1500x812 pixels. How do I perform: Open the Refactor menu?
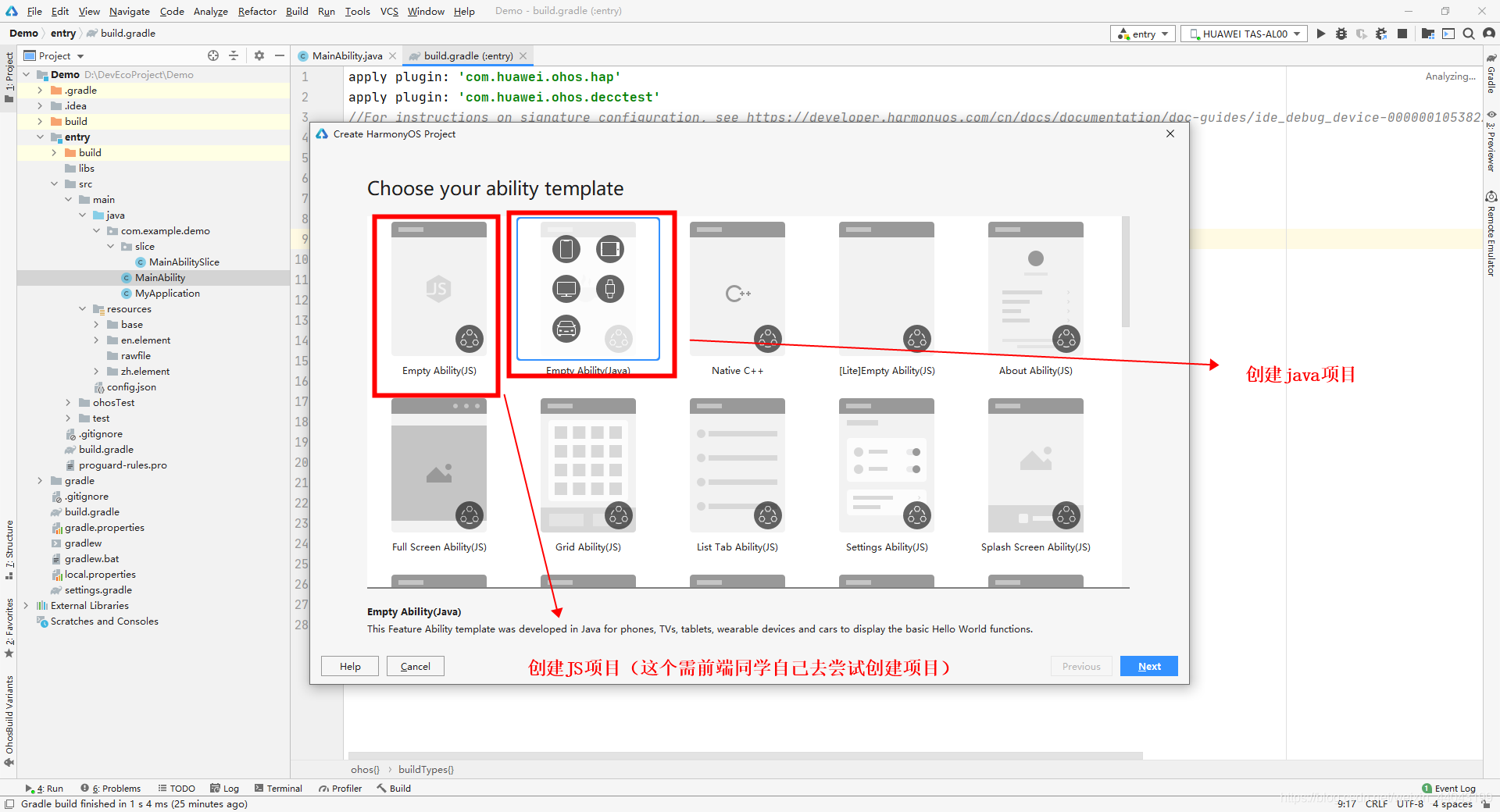point(257,11)
